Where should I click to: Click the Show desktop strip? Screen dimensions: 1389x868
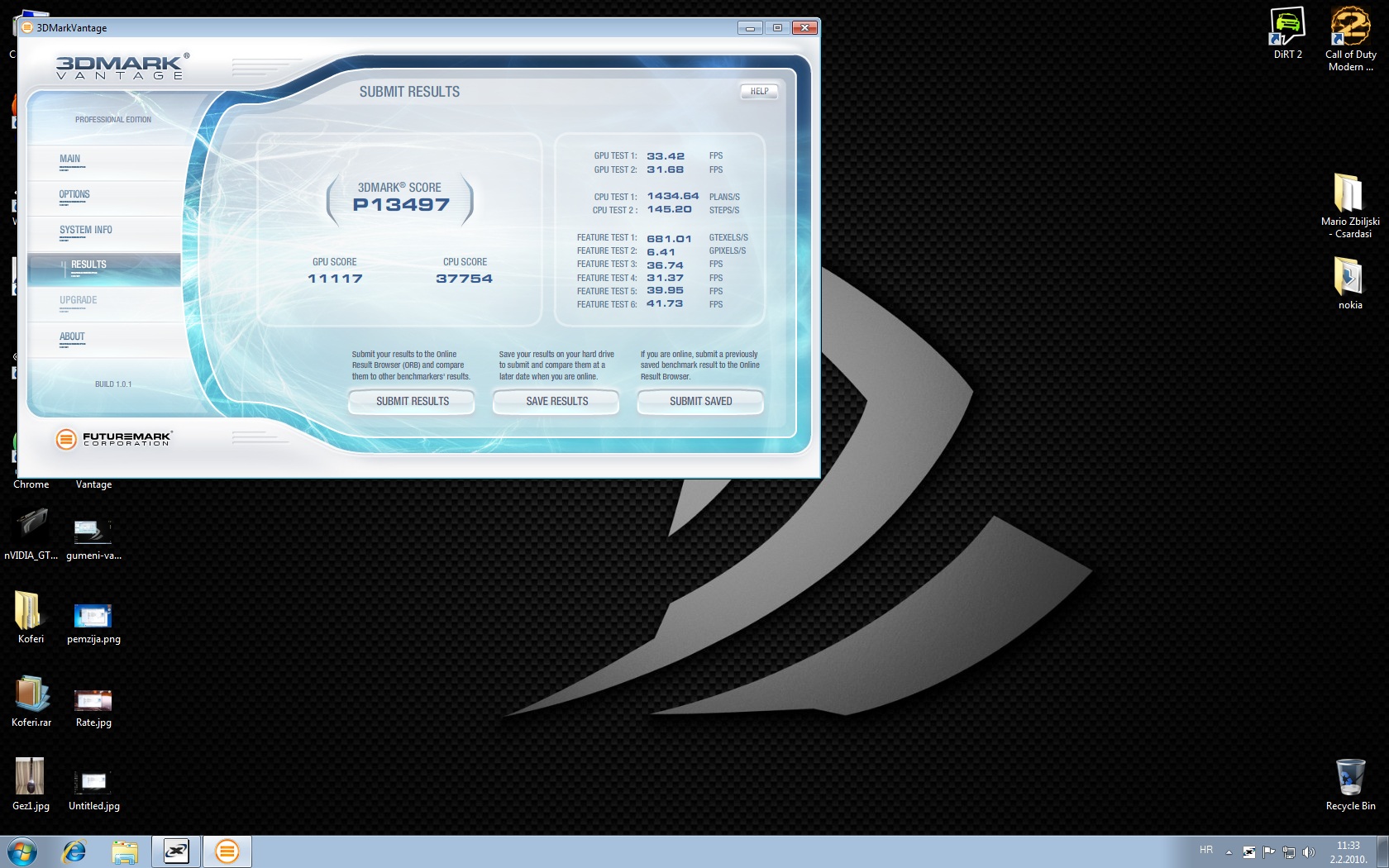(x=1382, y=851)
